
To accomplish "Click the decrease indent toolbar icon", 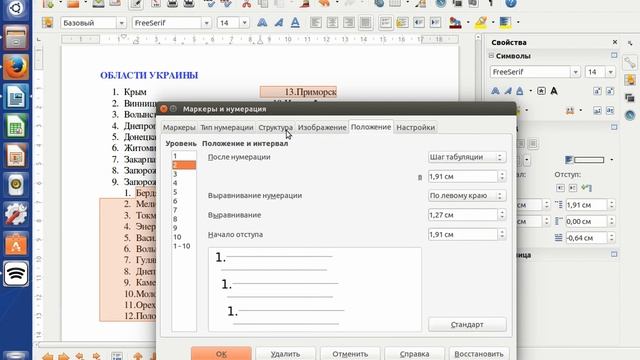I will tap(419, 22).
